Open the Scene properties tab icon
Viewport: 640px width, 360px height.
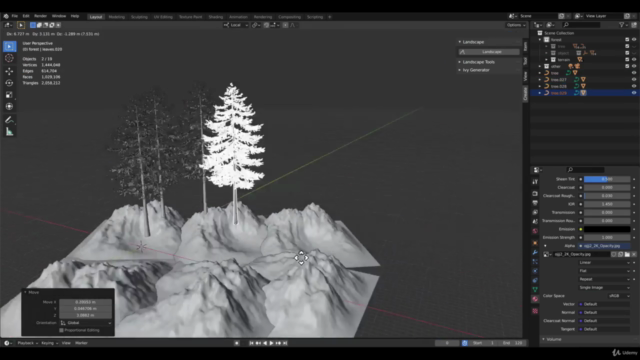coord(535,222)
